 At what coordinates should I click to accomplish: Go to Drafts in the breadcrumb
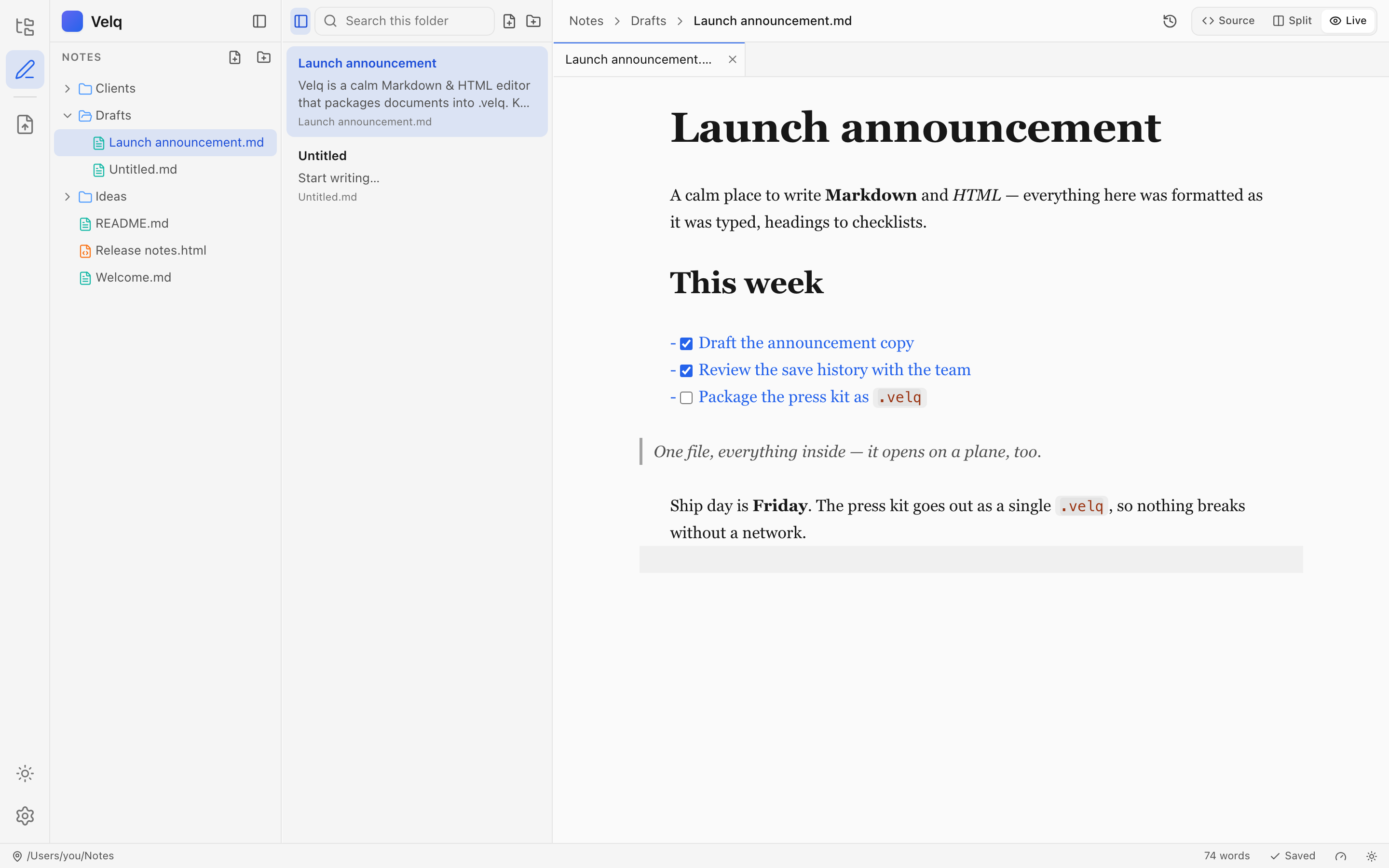pos(648,21)
